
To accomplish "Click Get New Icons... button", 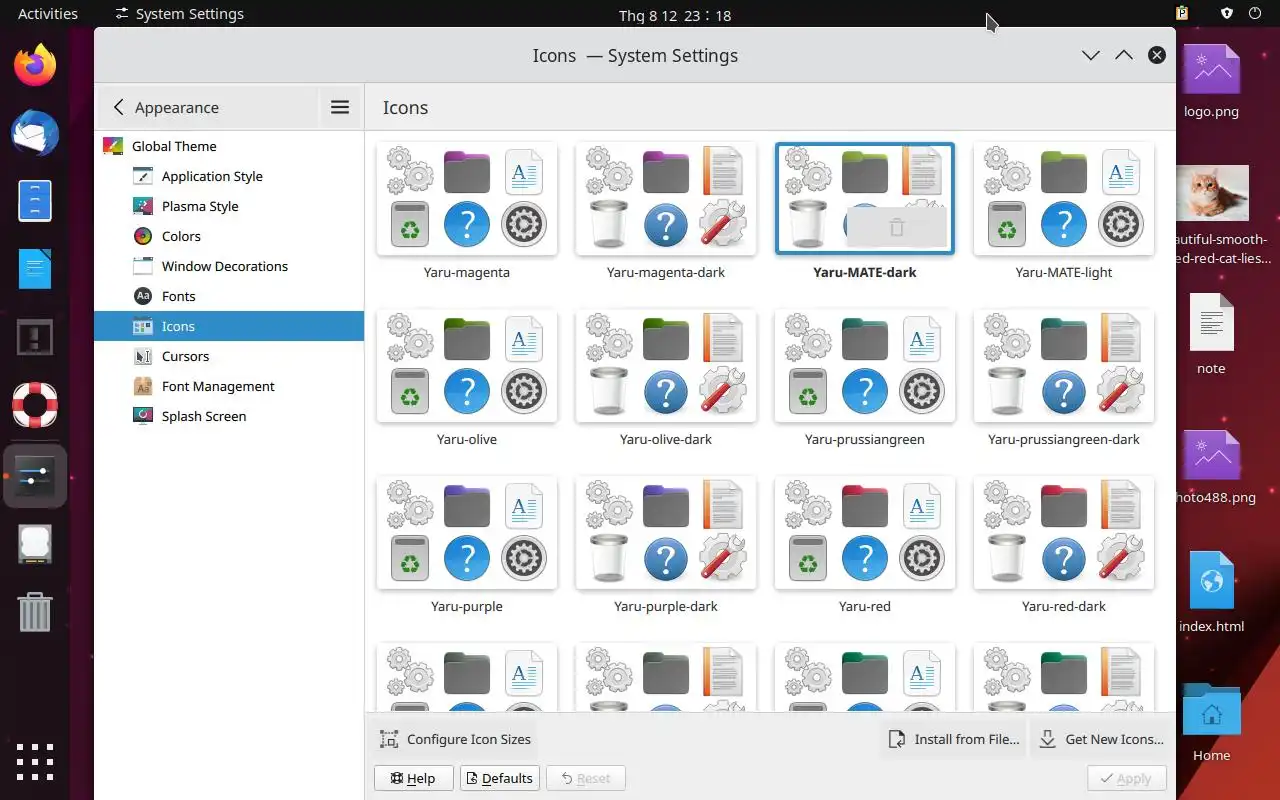I will (x=1102, y=740).
